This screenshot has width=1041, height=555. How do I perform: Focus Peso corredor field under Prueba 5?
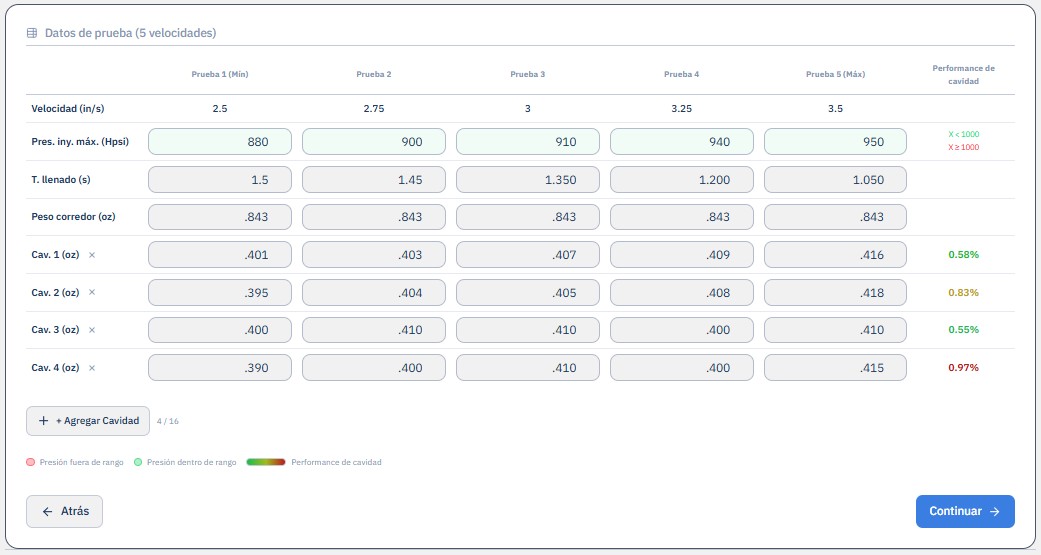pos(835,217)
